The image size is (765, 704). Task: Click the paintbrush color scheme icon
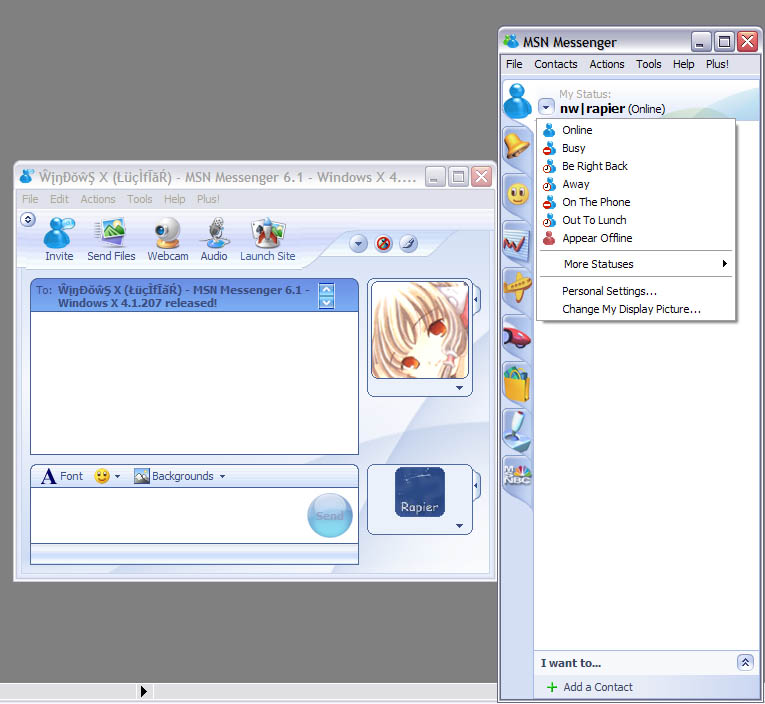(x=408, y=243)
